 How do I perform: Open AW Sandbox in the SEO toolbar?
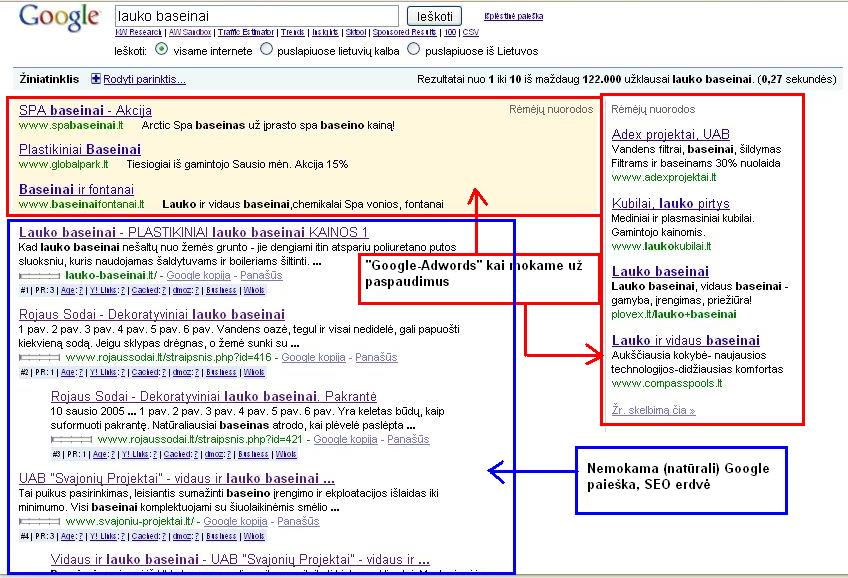[x=190, y=32]
